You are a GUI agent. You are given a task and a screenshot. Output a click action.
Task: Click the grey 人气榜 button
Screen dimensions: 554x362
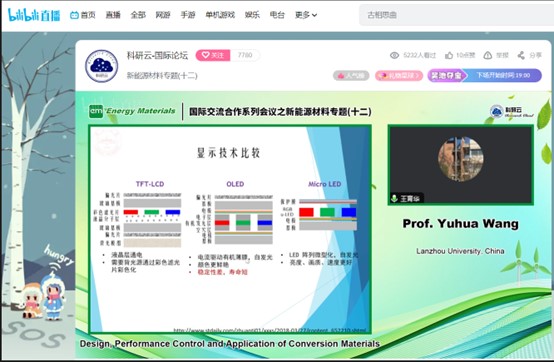351,76
